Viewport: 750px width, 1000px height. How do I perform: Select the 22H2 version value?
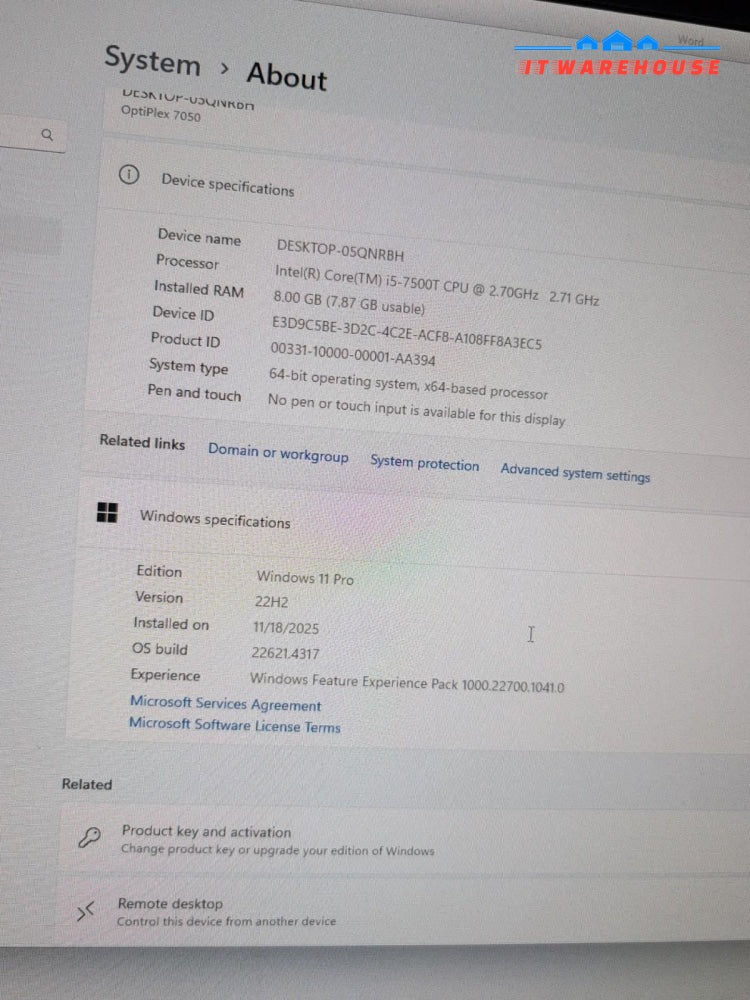tap(272, 602)
